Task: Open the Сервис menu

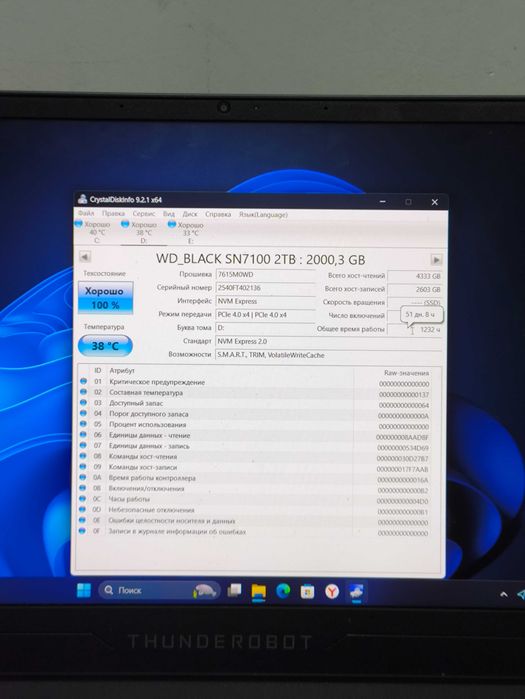Action: 144,214
